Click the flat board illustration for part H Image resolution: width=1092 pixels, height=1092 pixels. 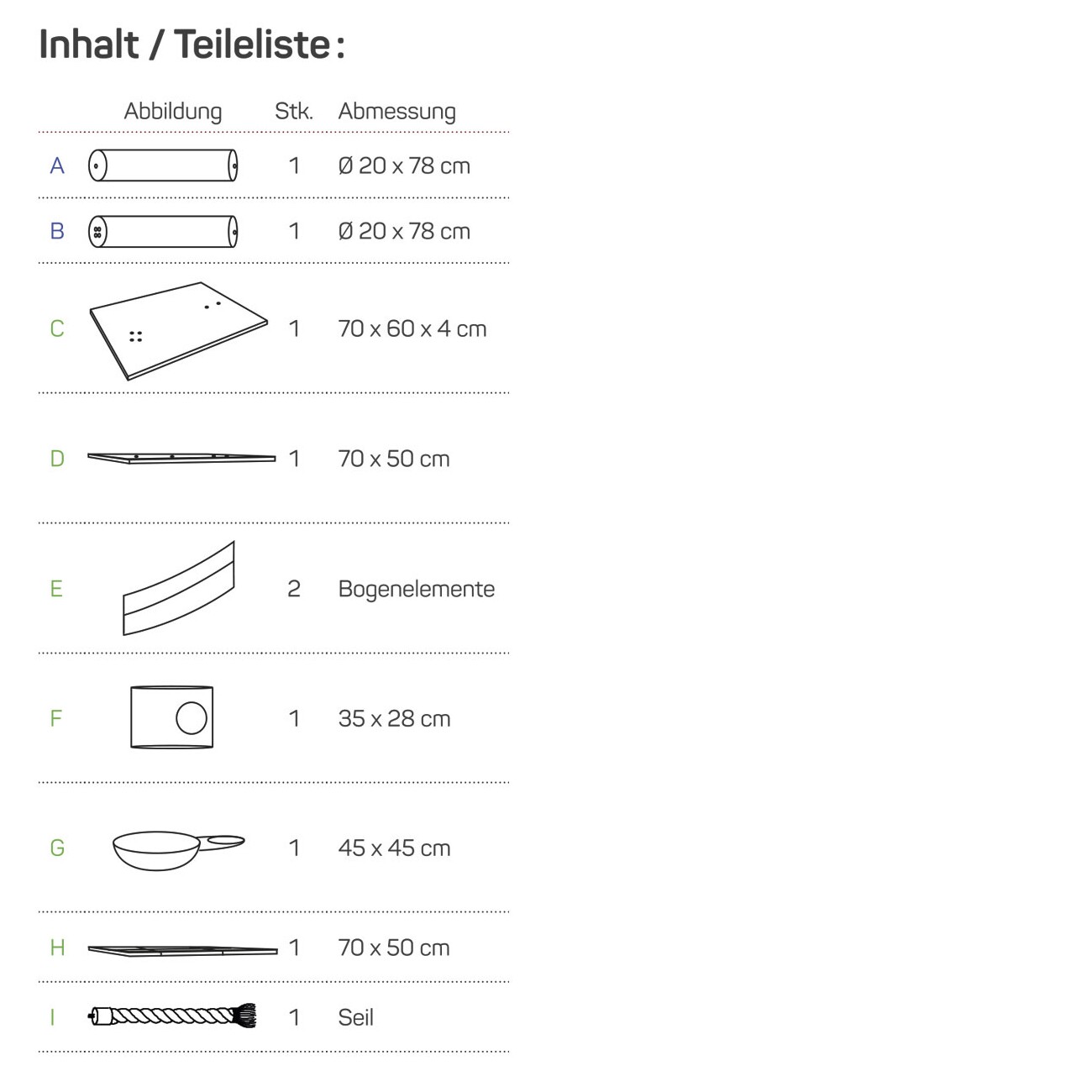point(182,950)
